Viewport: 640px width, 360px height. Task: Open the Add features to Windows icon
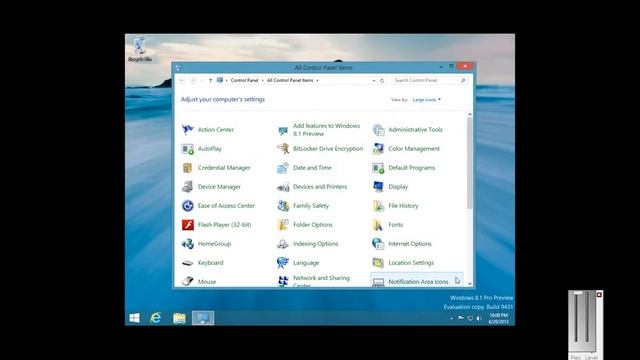(283, 130)
